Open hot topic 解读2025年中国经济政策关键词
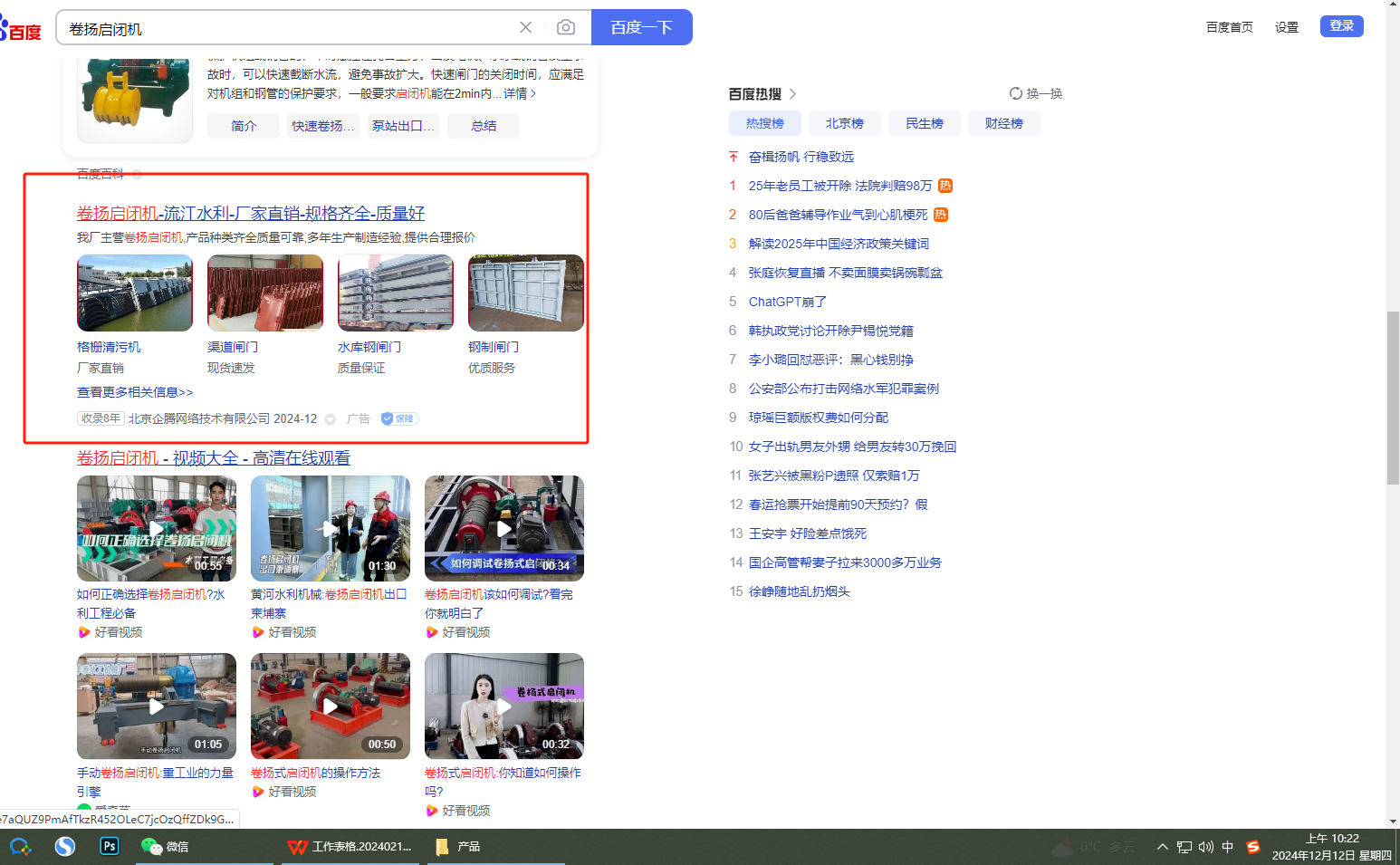Image resolution: width=1400 pixels, height=865 pixels. [839, 244]
